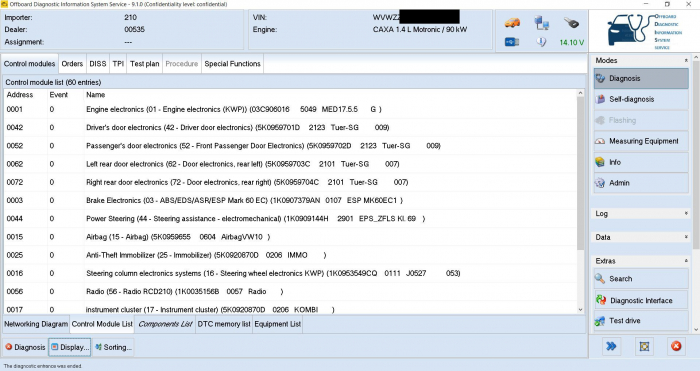Image resolution: width=700 pixels, height=371 pixels.
Task: Click the ignition key status icon
Action: point(571,22)
